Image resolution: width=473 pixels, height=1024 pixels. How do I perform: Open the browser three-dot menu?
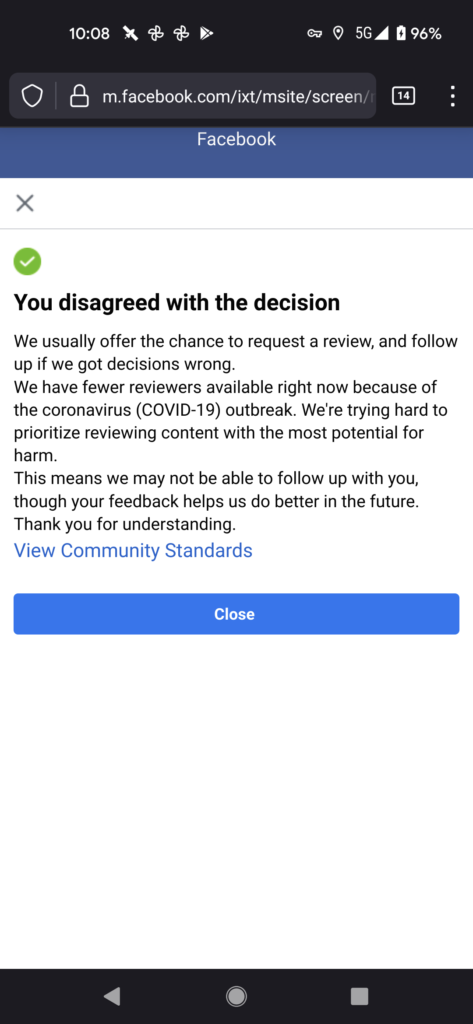(x=452, y=97)
